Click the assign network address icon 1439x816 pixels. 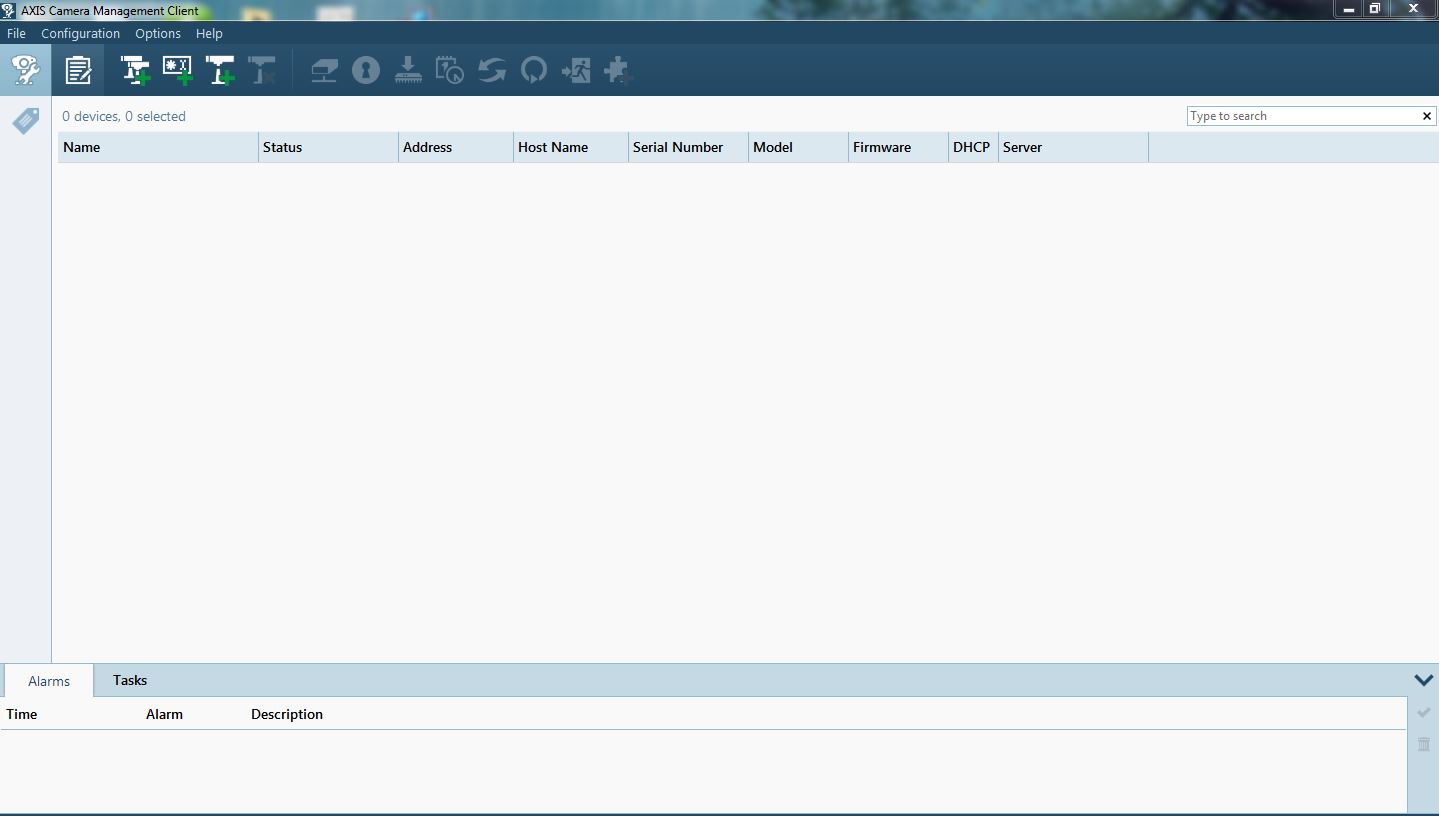click(324, 70)
